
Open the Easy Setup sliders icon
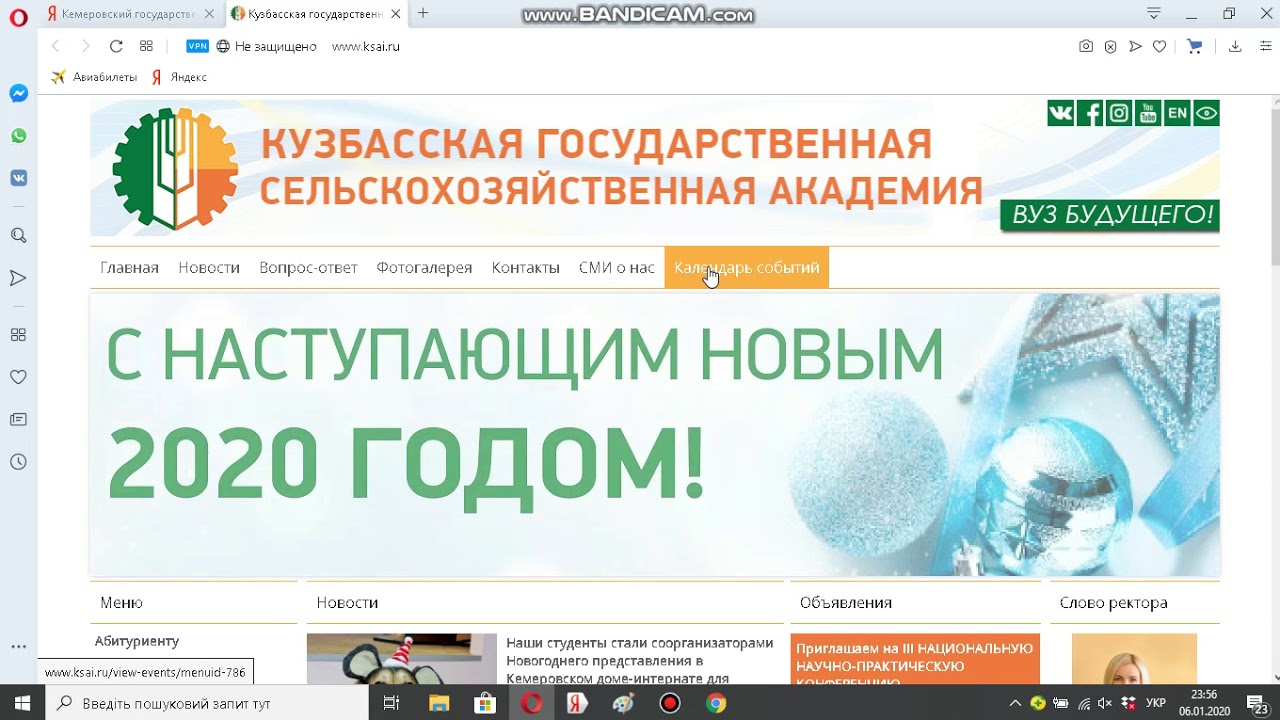coord(1265,46)
